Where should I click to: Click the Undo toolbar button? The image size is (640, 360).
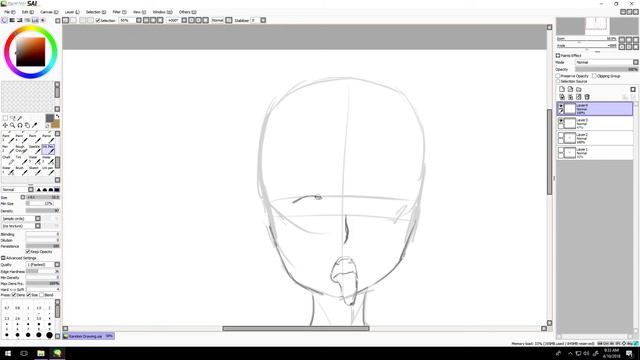pyautogui.click(x=65, y=20)
